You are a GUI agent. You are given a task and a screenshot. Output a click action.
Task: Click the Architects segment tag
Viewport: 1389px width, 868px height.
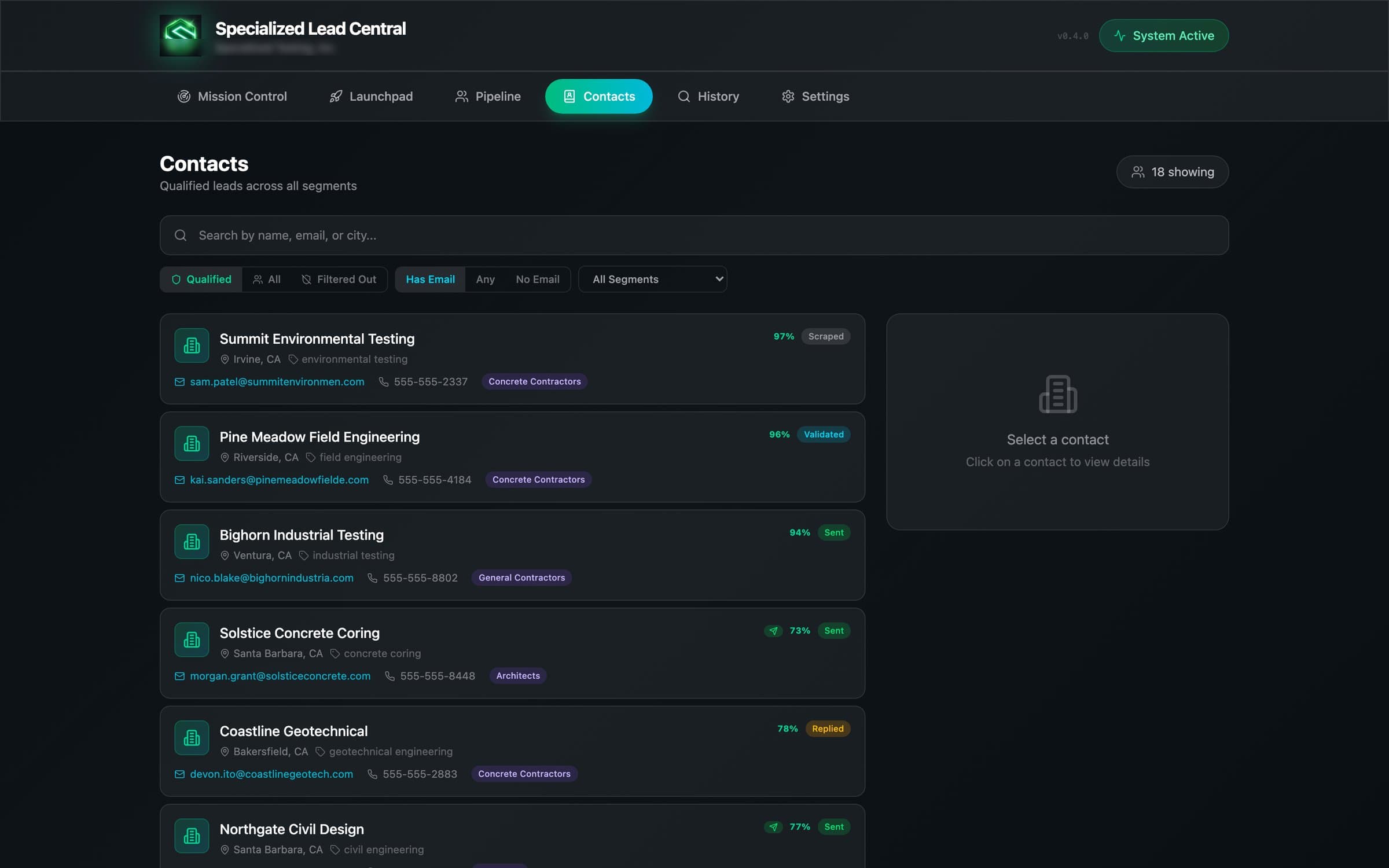tap(518, 676)
